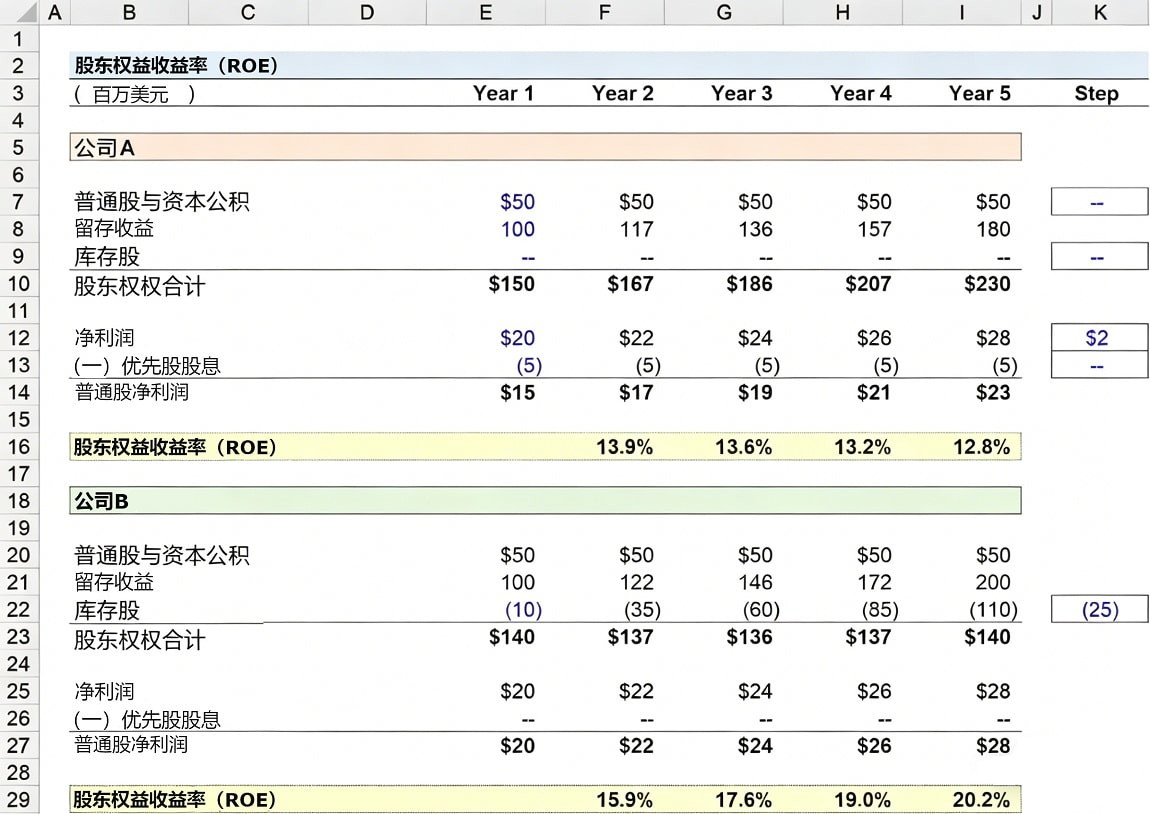The height and width of the screenshot is (814, 1150).
Task: Select column E header
Action: pyautogui.click(x=485, y=12)
